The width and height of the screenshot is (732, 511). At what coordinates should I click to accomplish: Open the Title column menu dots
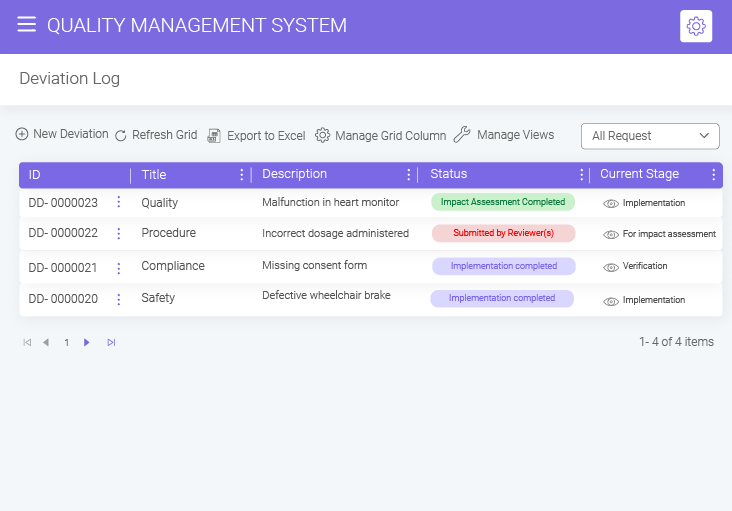(x=241, y=175)
